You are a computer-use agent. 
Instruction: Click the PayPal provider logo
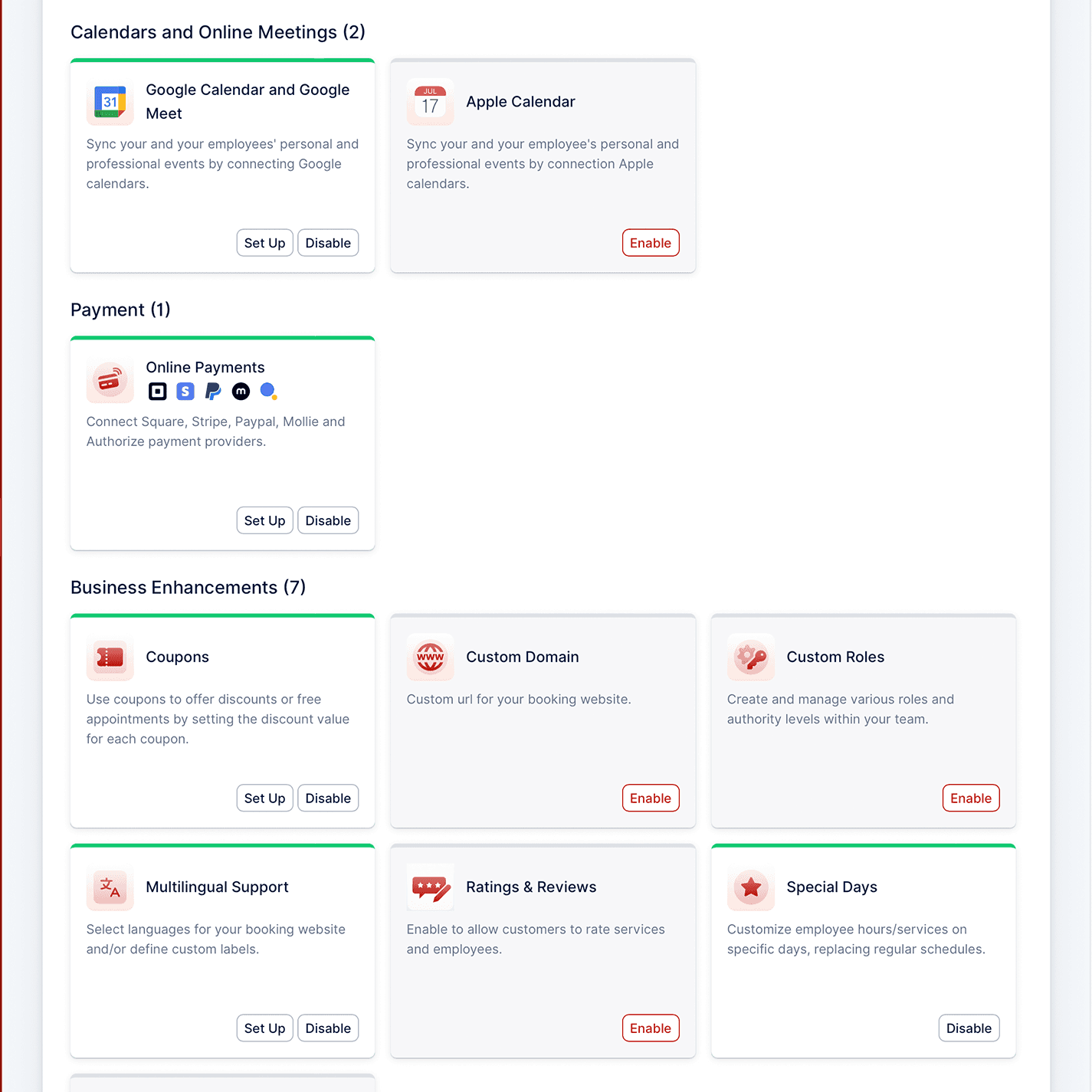pos(213,392)
